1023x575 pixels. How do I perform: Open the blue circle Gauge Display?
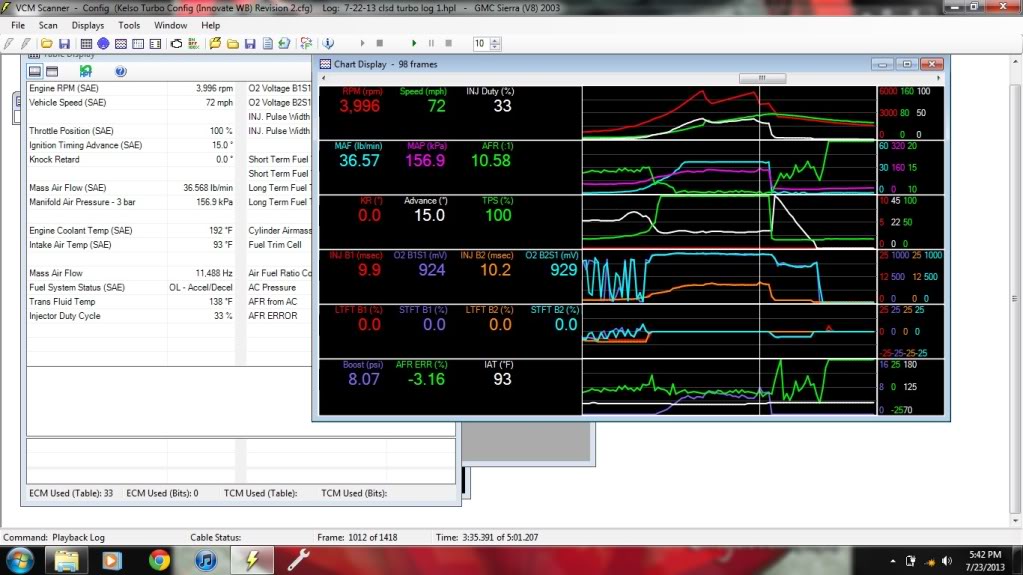[x=103, y=44]
